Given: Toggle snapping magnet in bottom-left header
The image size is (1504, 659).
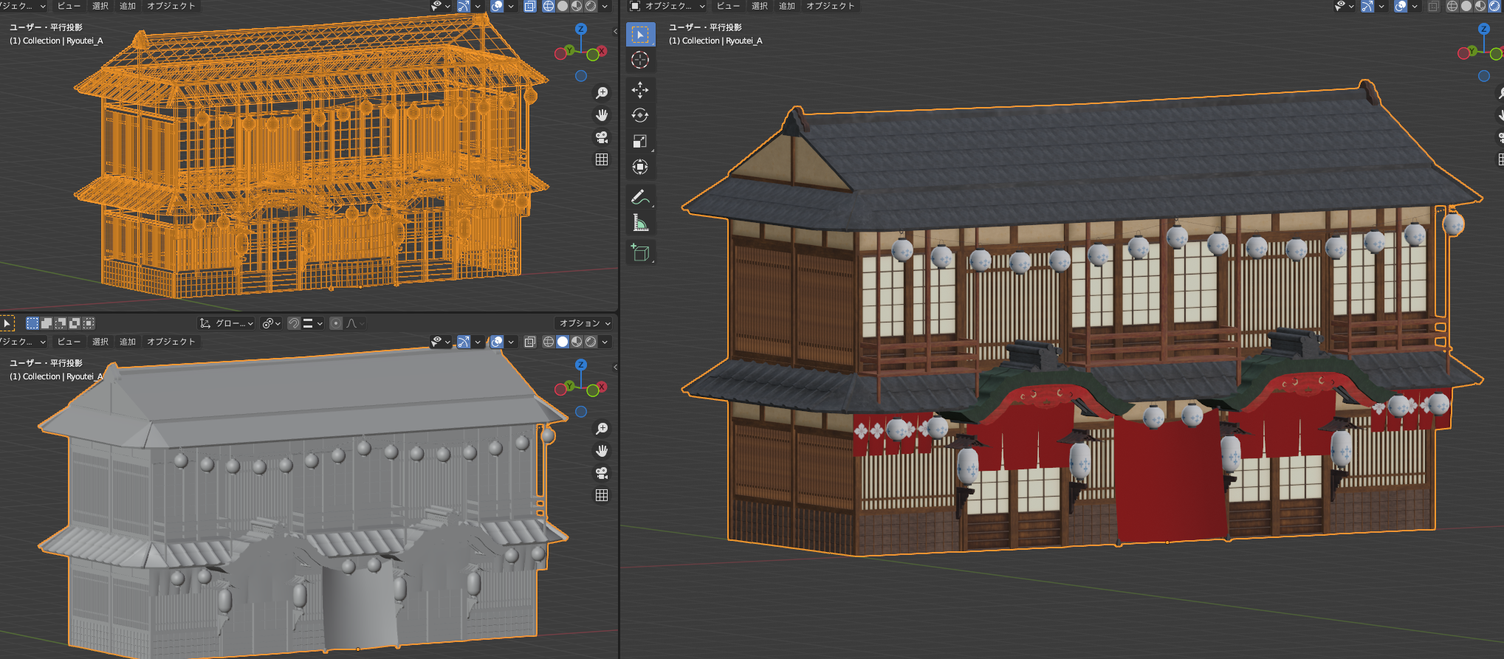Looking at the screenshot, I should click(293, 323).
